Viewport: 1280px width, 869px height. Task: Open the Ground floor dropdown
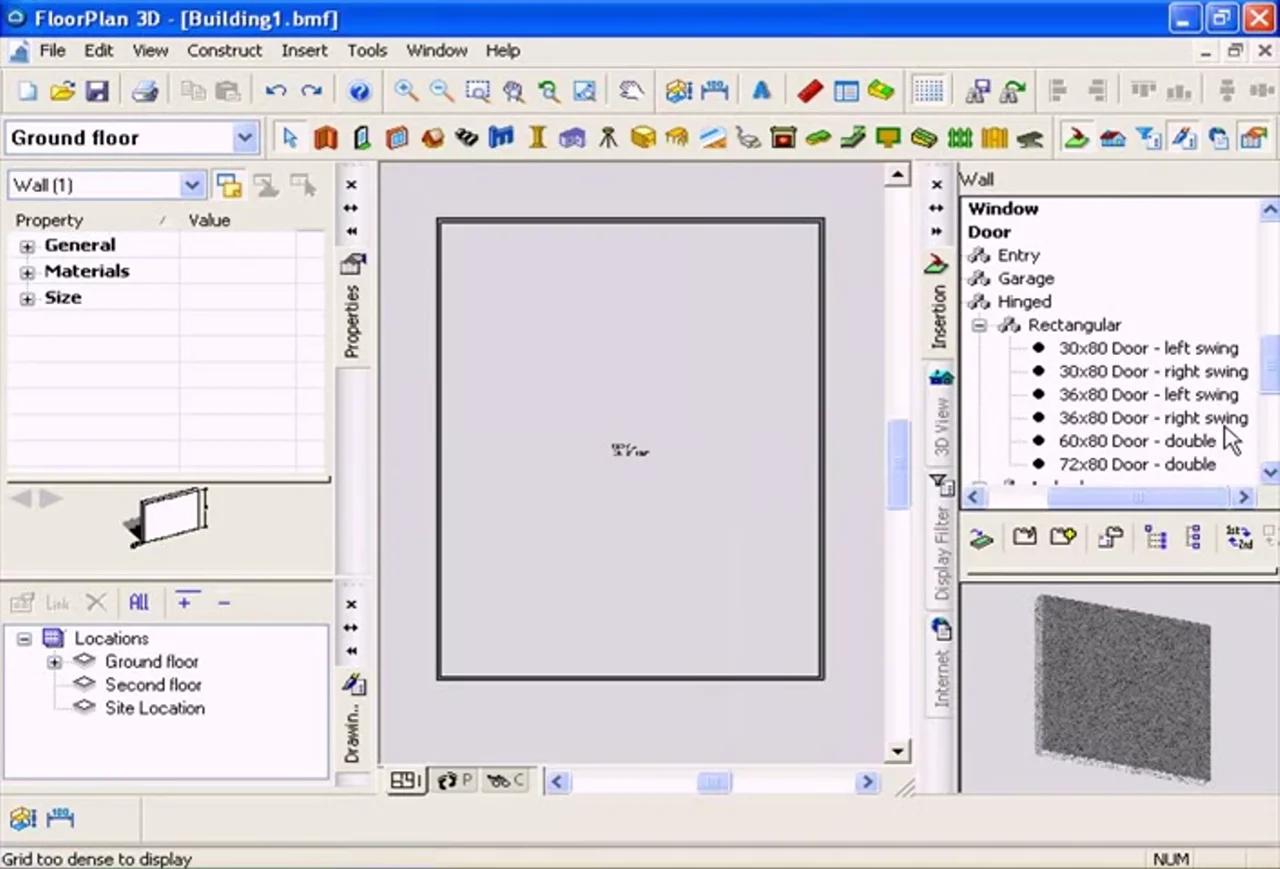[x=244, y=138]
